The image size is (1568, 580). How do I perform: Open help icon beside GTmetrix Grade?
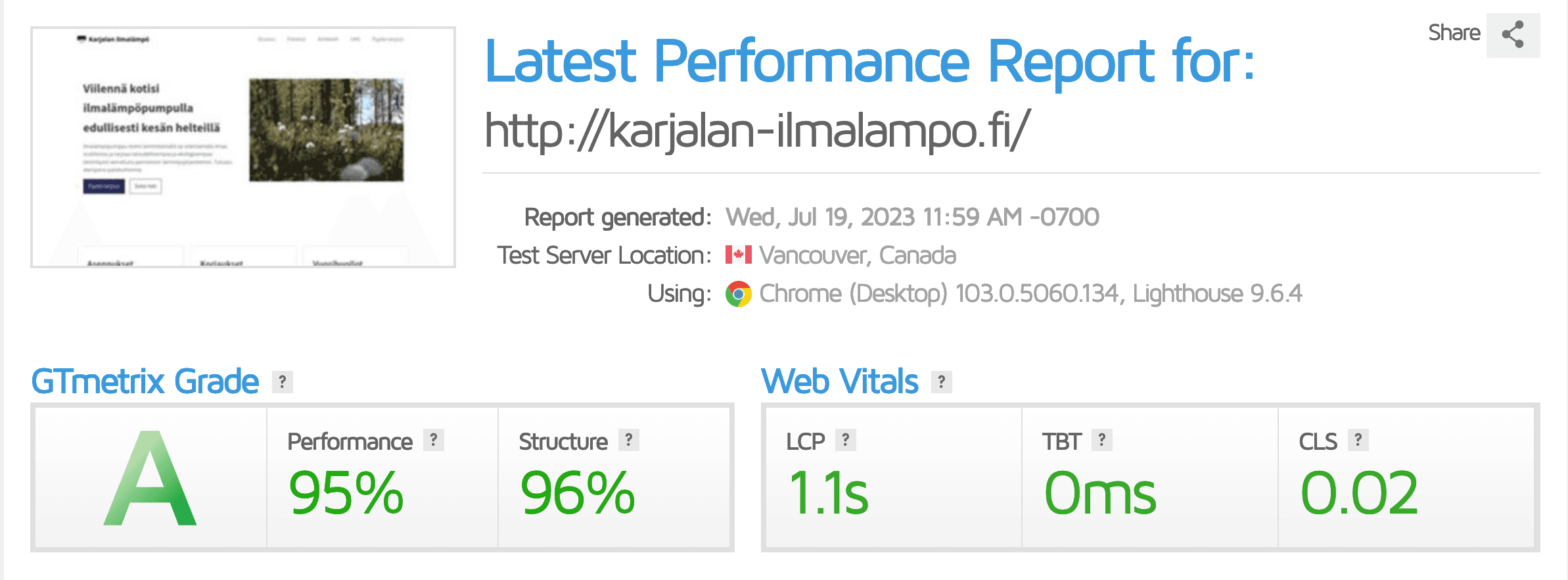(283, 381)
